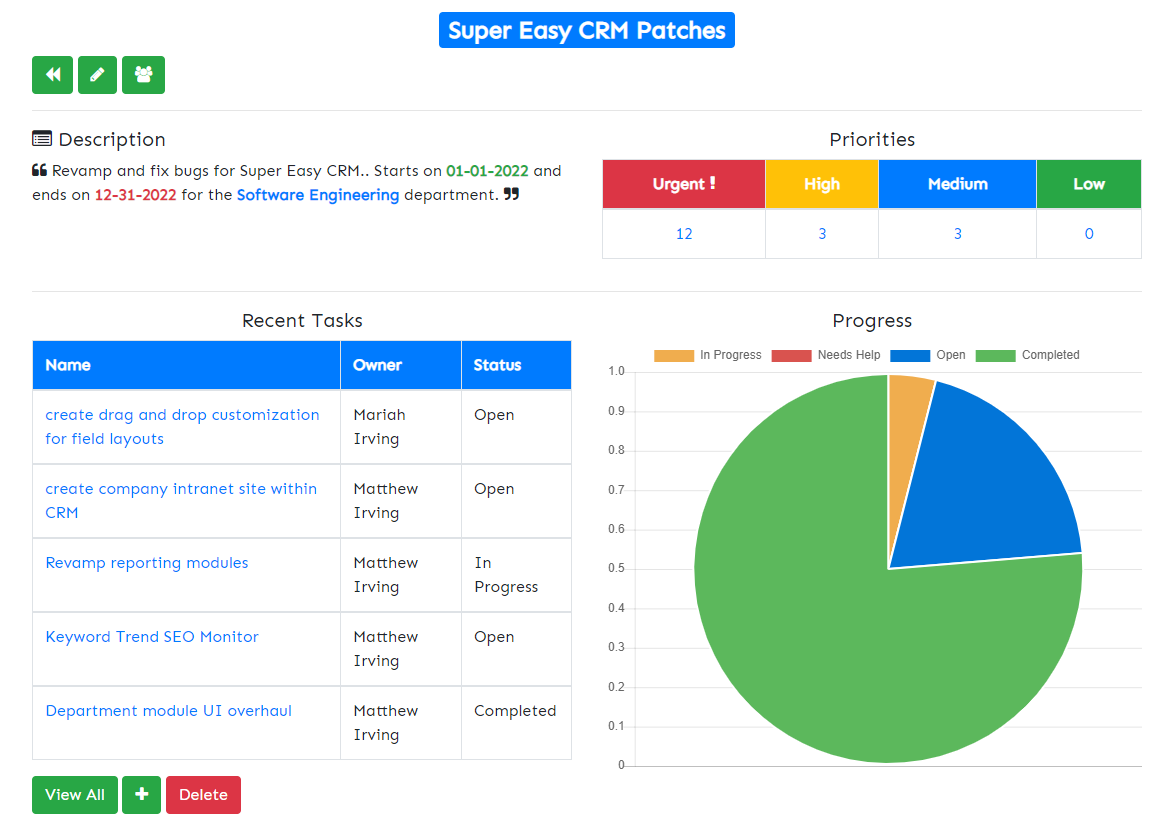
Task: Open team members group icon button
Action: pyautogui.click(x=144, y=75)
